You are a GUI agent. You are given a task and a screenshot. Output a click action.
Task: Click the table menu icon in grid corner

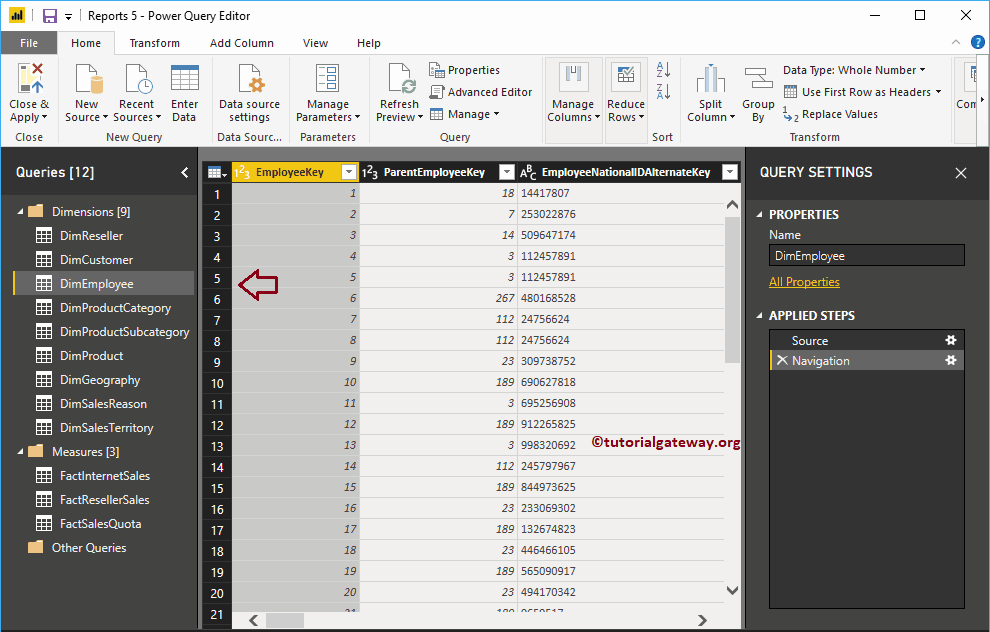[x=217, y=172]
